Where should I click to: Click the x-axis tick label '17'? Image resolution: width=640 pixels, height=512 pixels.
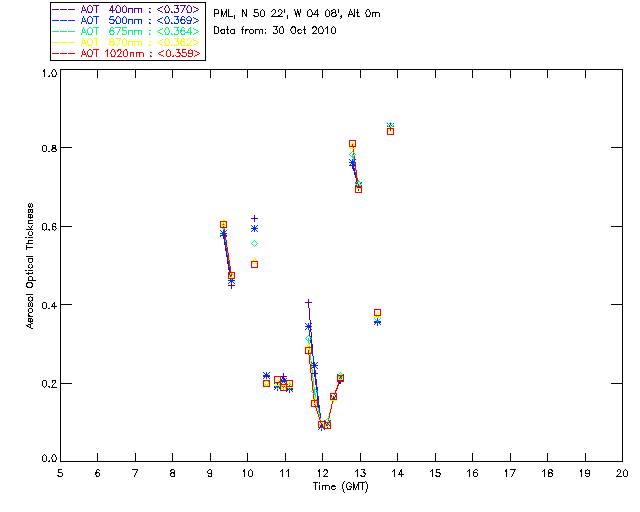(510, 473)
